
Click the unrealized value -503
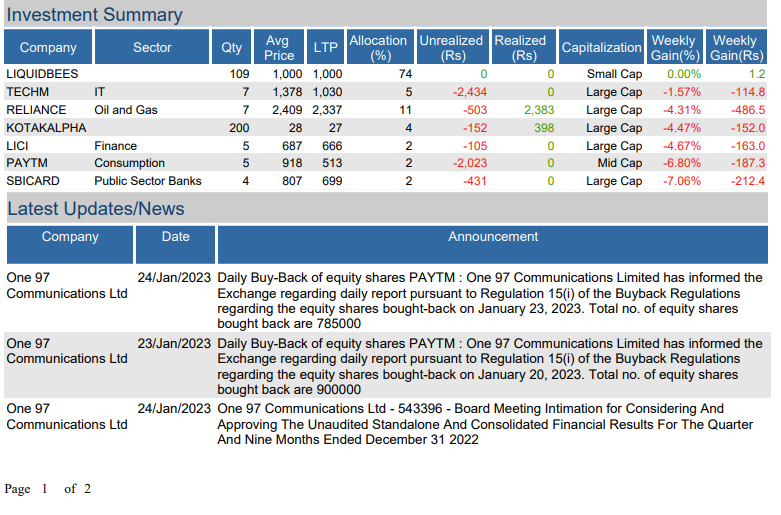pyautogui.click(x=475, y=110)
